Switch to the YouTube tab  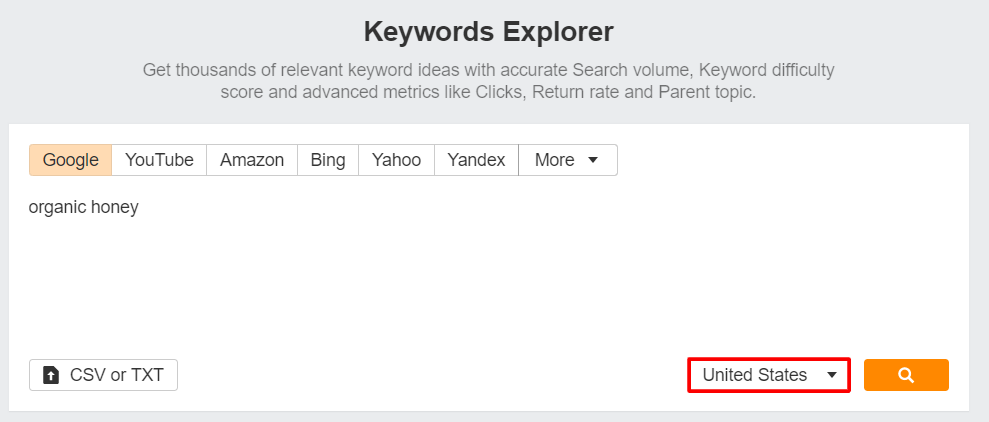click(159, 160)
